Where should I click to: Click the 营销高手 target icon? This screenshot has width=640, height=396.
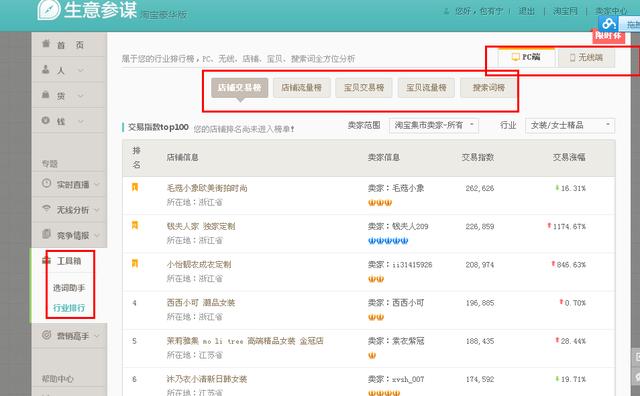tap(47, 335)
